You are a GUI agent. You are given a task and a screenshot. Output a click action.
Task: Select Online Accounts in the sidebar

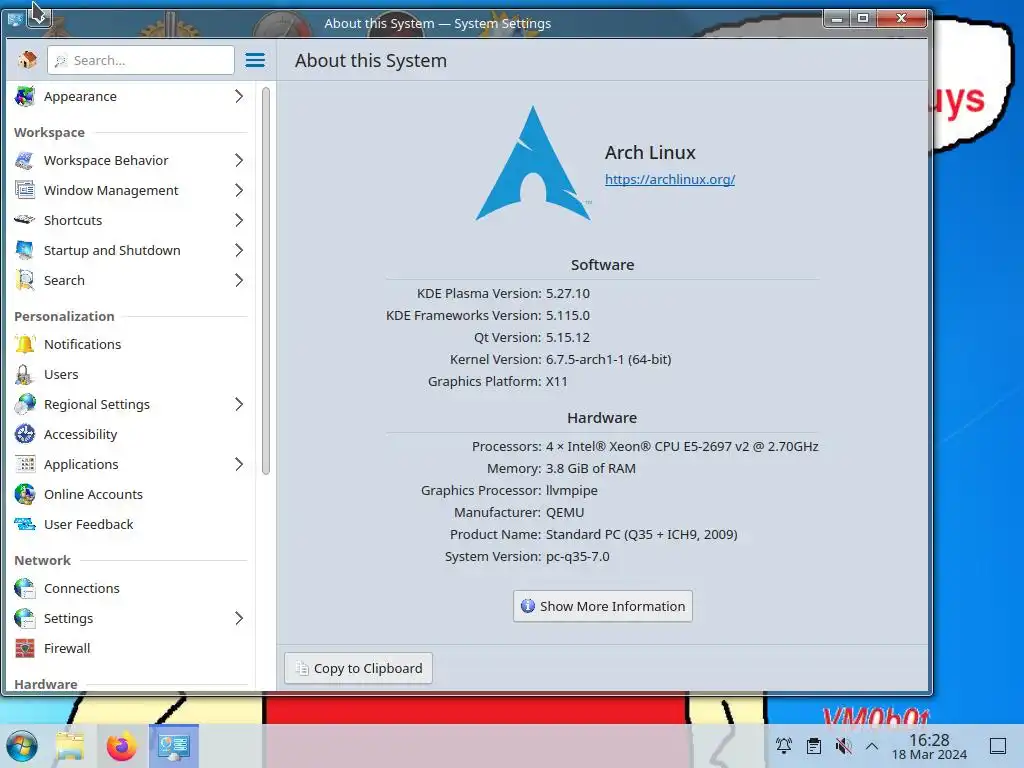[131, 494]
